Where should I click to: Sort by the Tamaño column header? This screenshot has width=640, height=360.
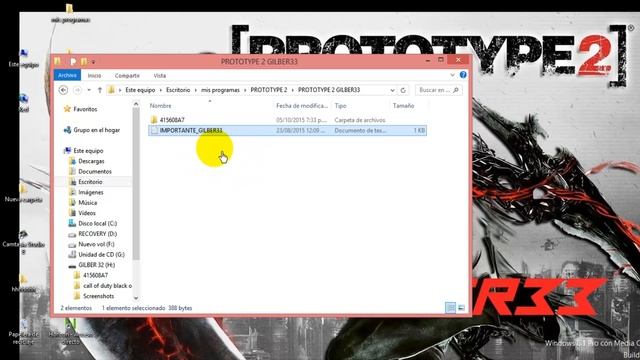tap(403, 106)
